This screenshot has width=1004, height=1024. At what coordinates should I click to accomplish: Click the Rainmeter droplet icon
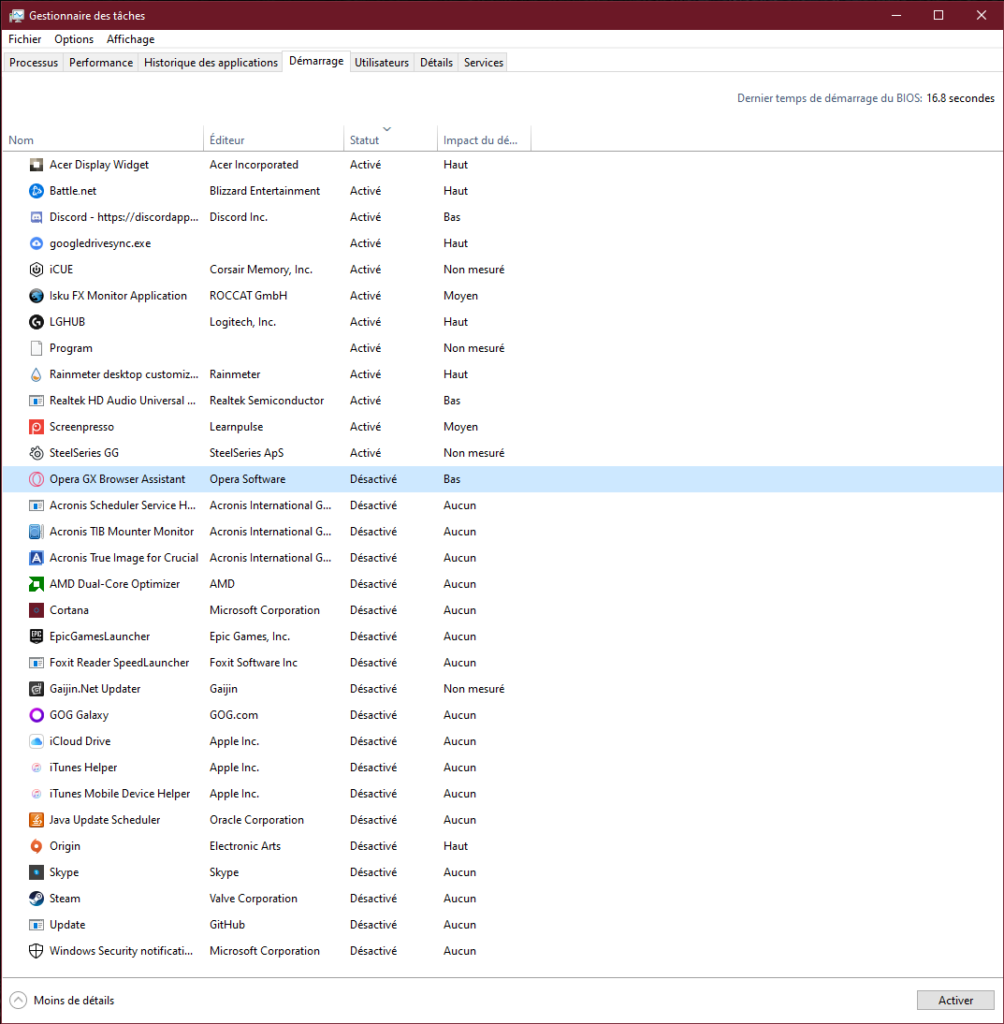coord(37,374)
